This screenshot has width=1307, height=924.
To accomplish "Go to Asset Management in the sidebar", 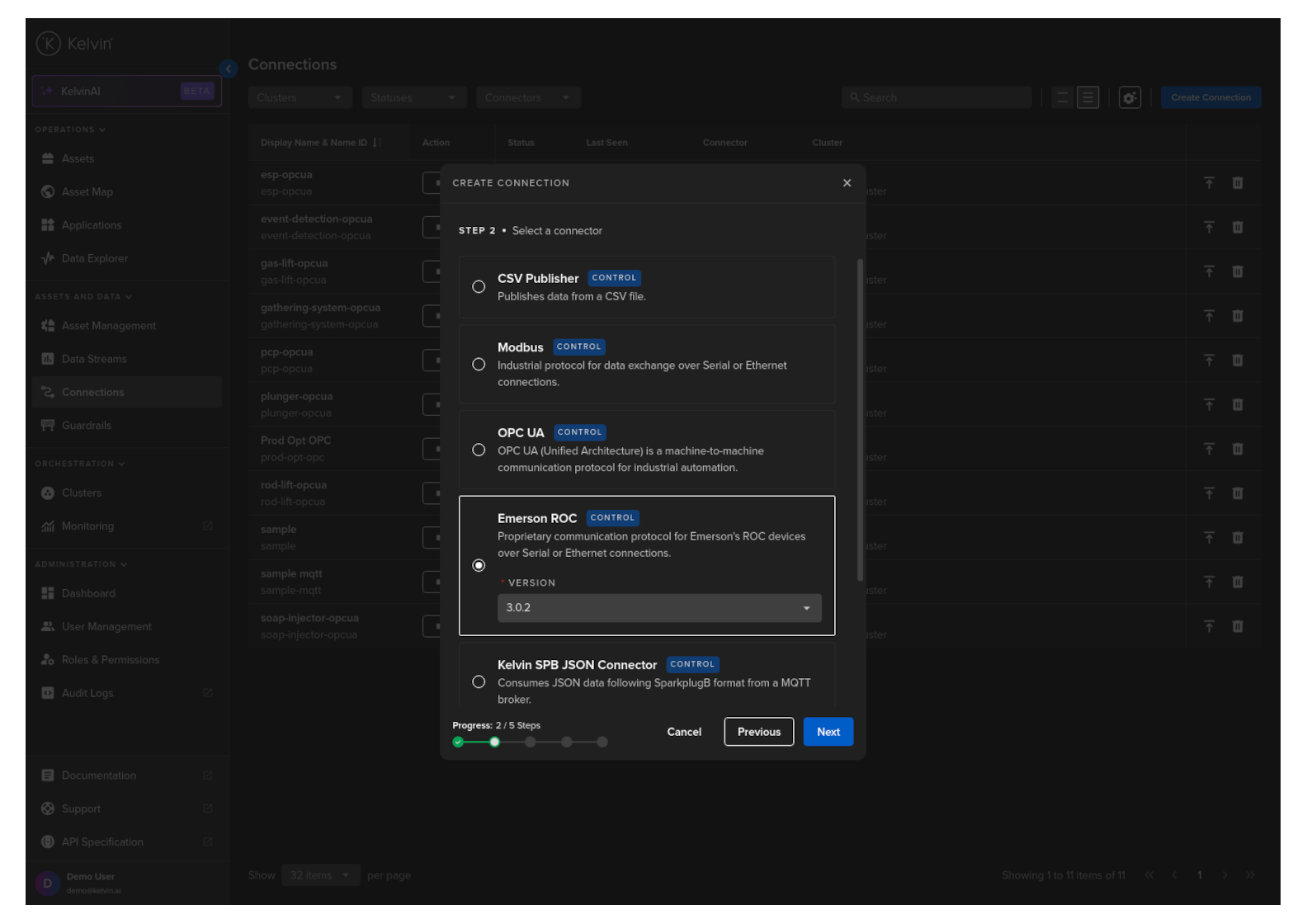I will 108,326.
